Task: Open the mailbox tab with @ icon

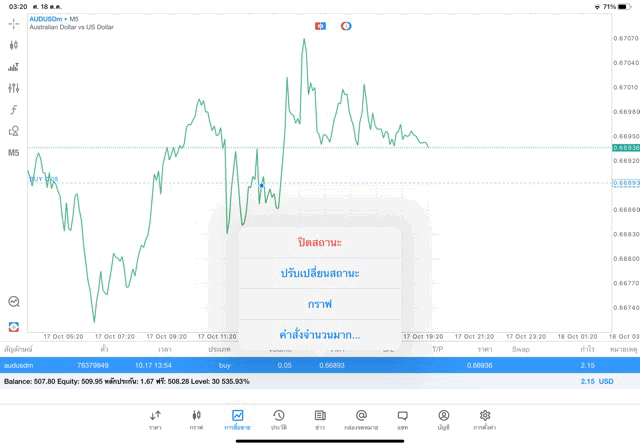Action: tap(361, 419)
